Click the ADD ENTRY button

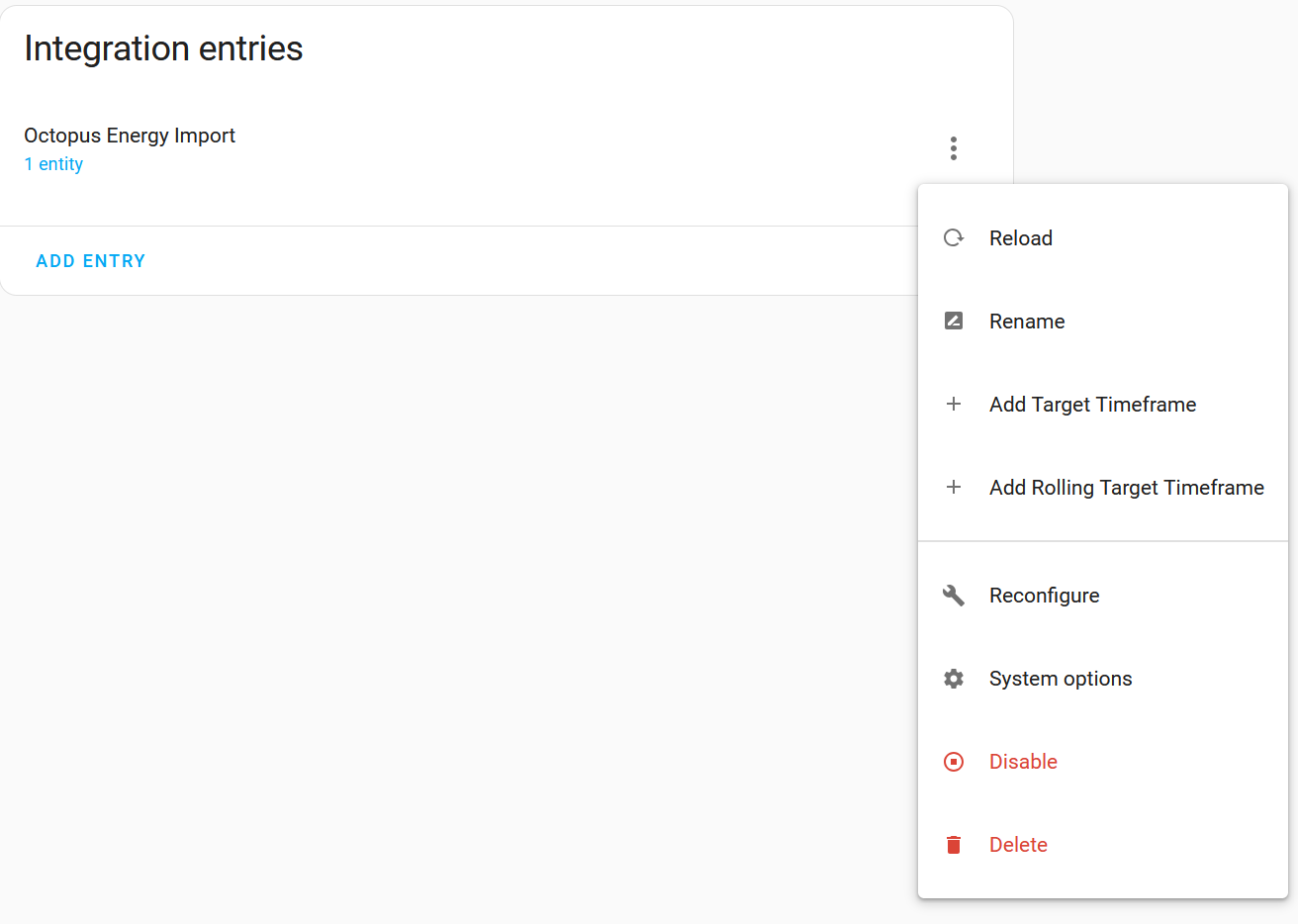[x=91, y=261]
